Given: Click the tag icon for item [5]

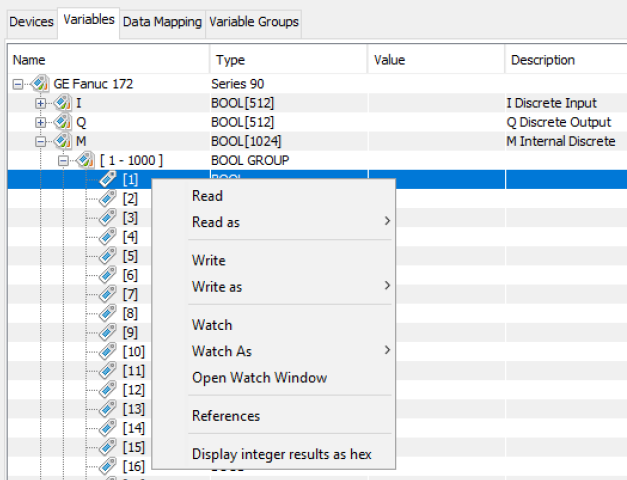Looking at the screenshot, I should click(108, 255).
